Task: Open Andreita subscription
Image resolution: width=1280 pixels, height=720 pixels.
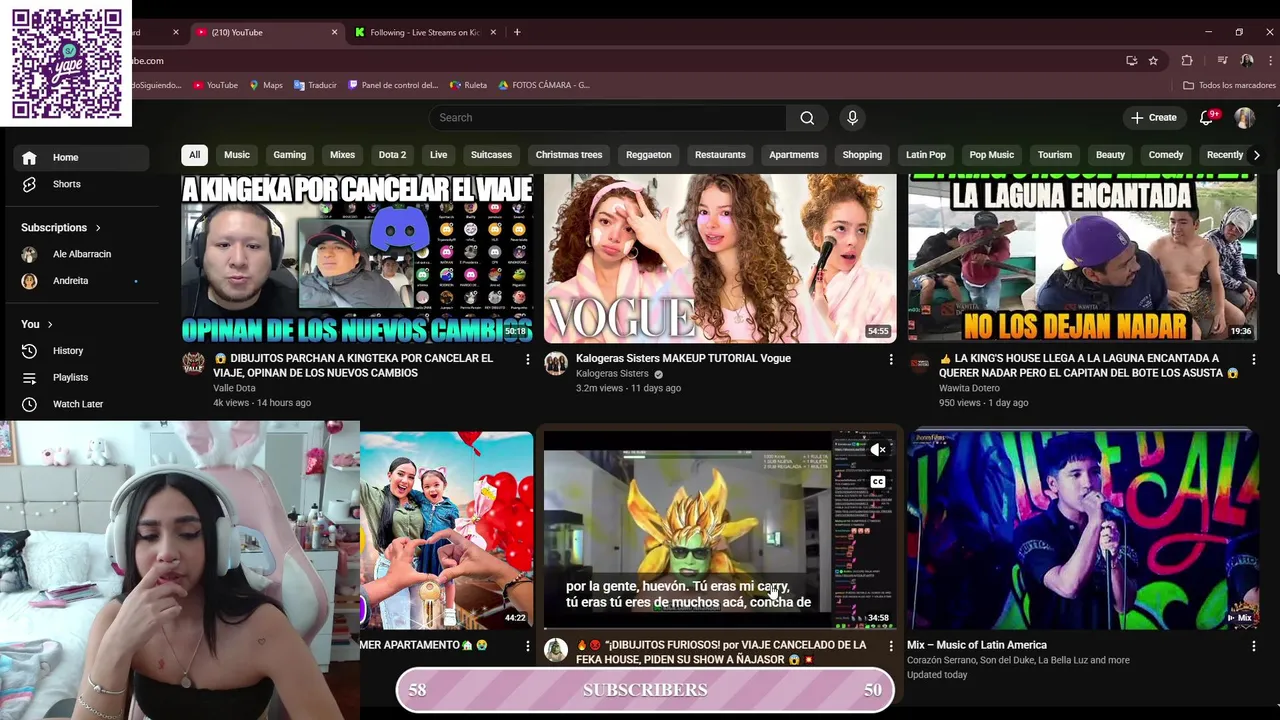Action: pyautogui.click(x=81, y=281)
